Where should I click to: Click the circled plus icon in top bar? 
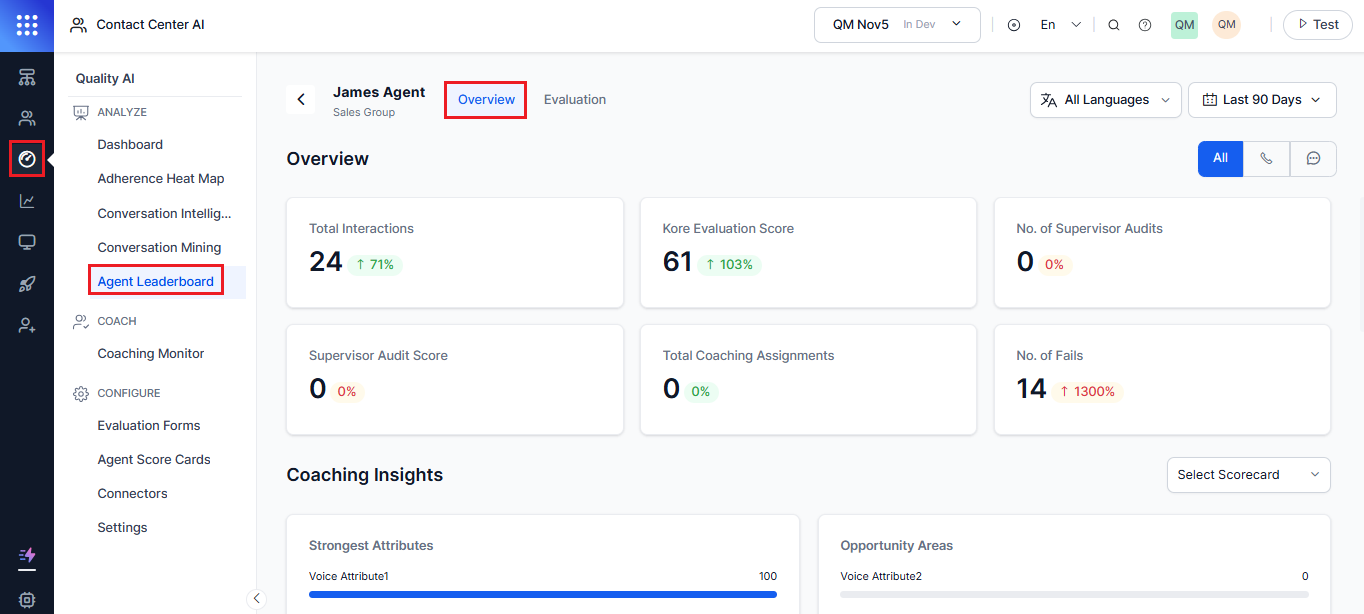coord(1014,25)
